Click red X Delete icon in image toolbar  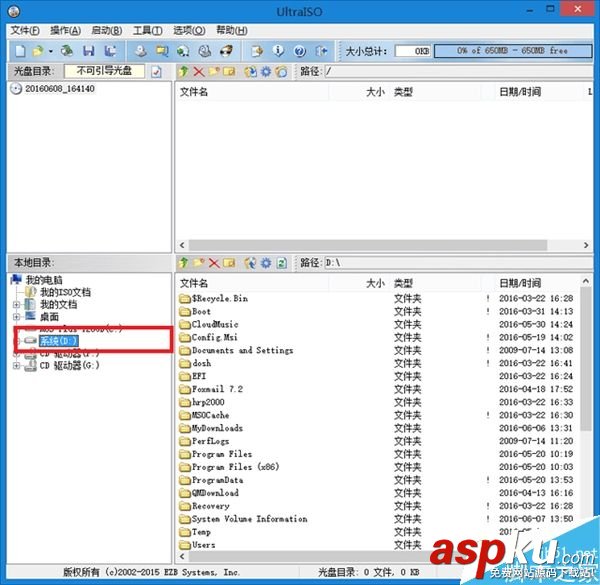[199, 72]
